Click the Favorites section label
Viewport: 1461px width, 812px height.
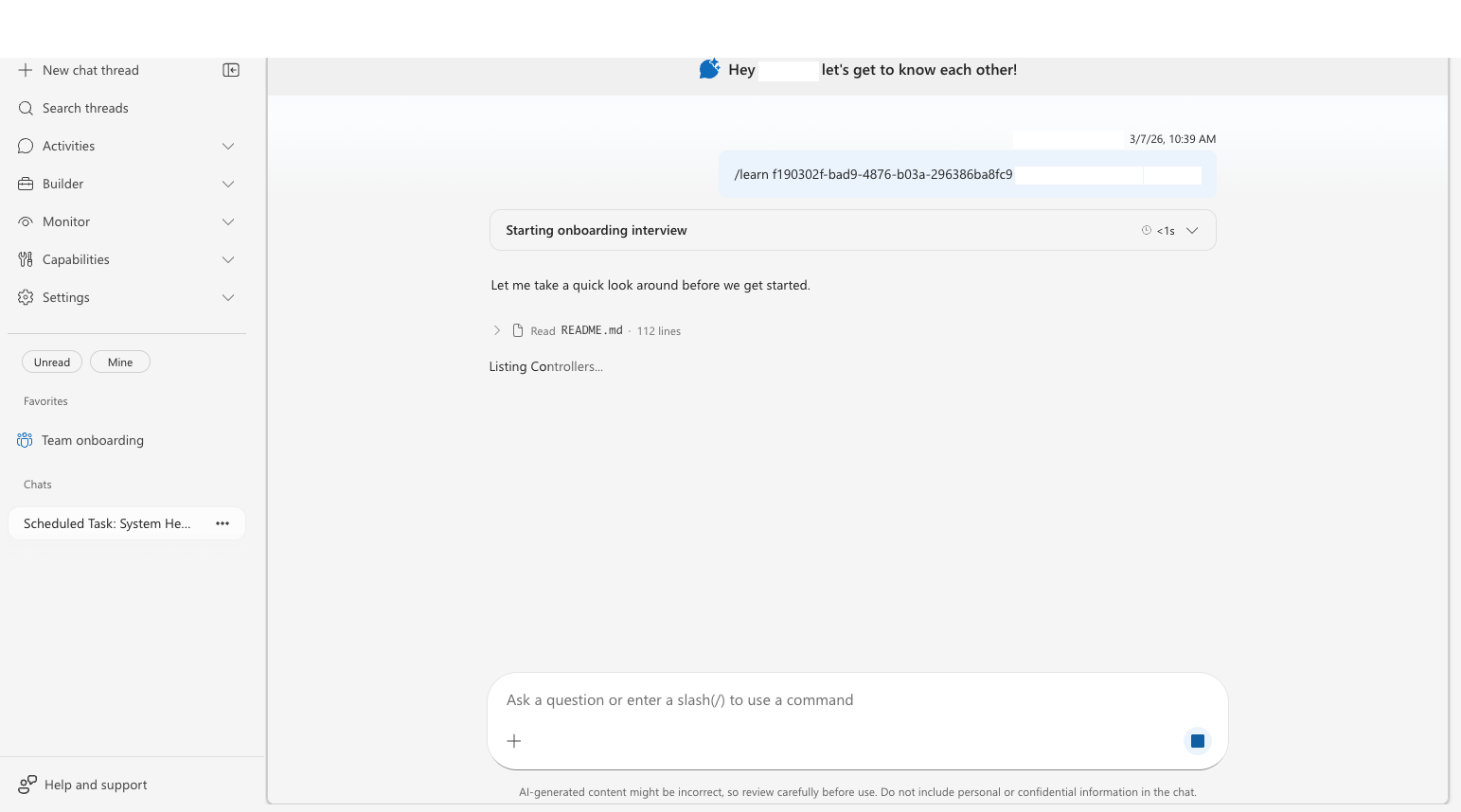click(x=45, y=401)
